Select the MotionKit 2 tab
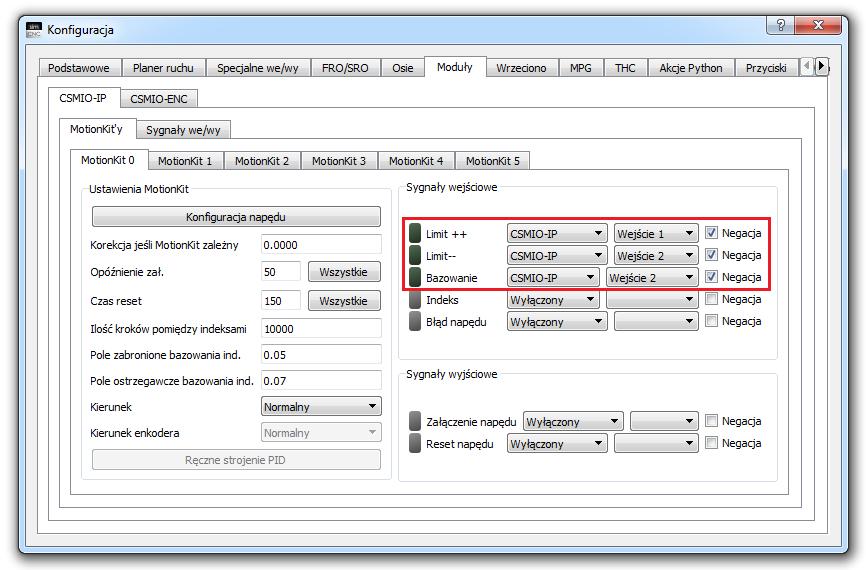 (x=262, y=161)
